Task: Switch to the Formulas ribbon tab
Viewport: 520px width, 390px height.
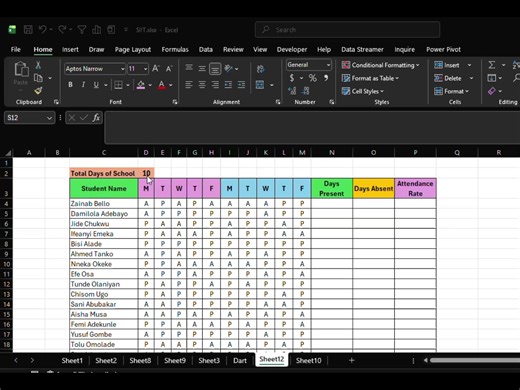Action: point(175,49)
